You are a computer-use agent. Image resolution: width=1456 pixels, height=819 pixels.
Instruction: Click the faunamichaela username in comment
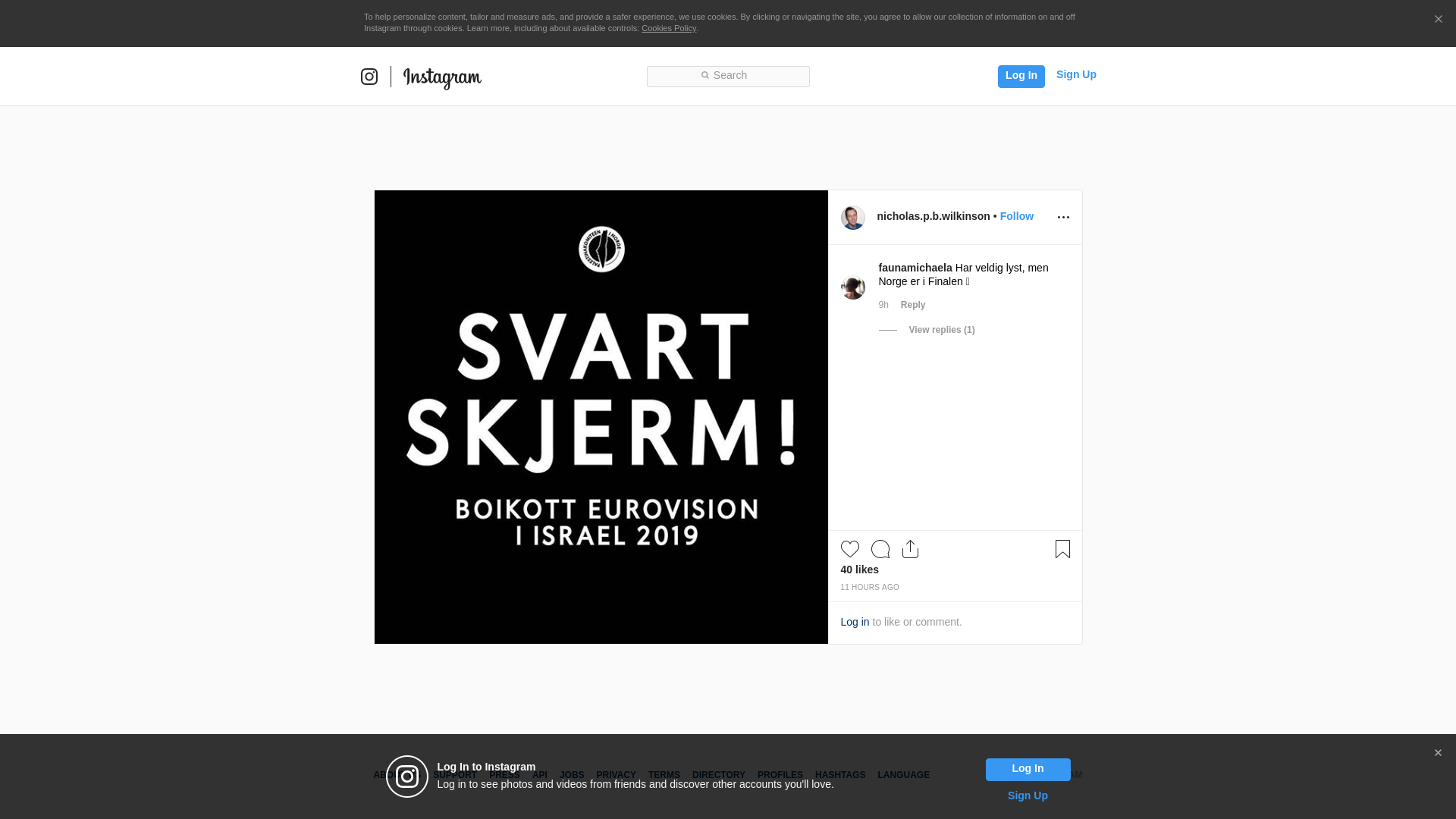915,268
